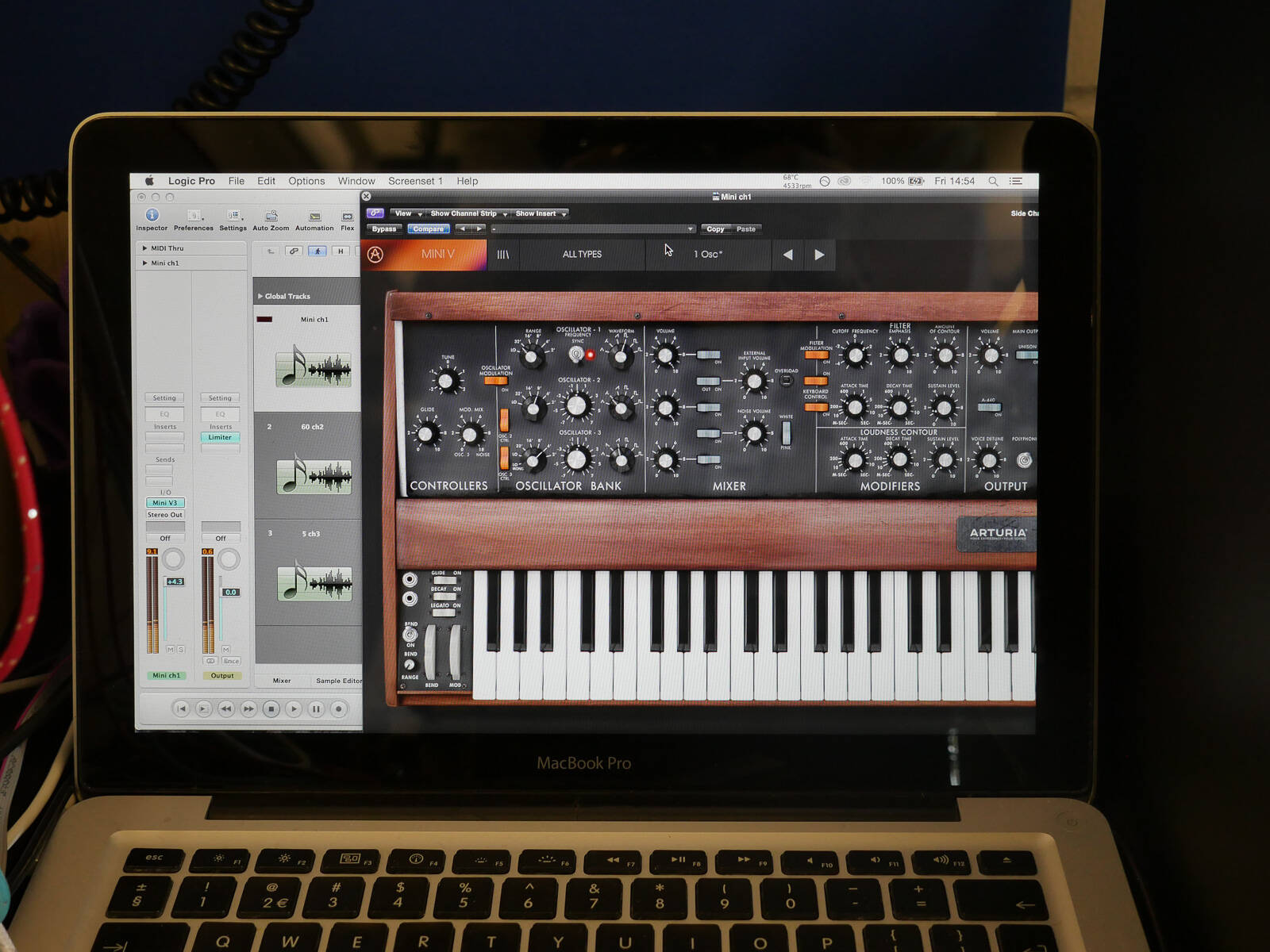Toggle the A-440 switch

point(989,408)
